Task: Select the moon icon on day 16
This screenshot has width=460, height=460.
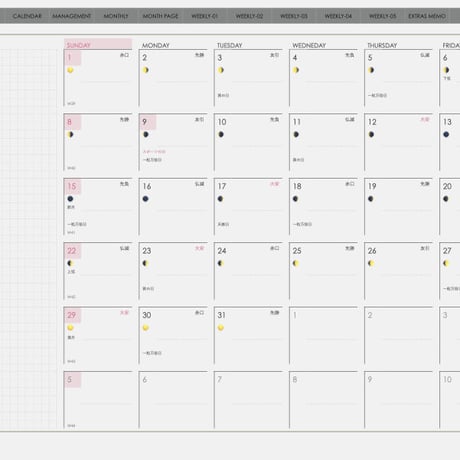Action: 146,199
